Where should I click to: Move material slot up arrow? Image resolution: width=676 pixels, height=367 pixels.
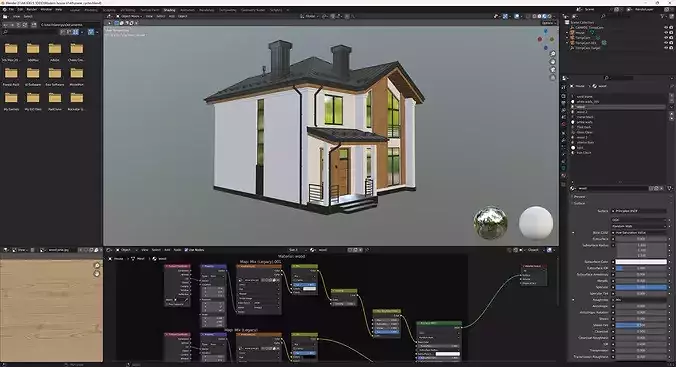(x=671, y=114)
